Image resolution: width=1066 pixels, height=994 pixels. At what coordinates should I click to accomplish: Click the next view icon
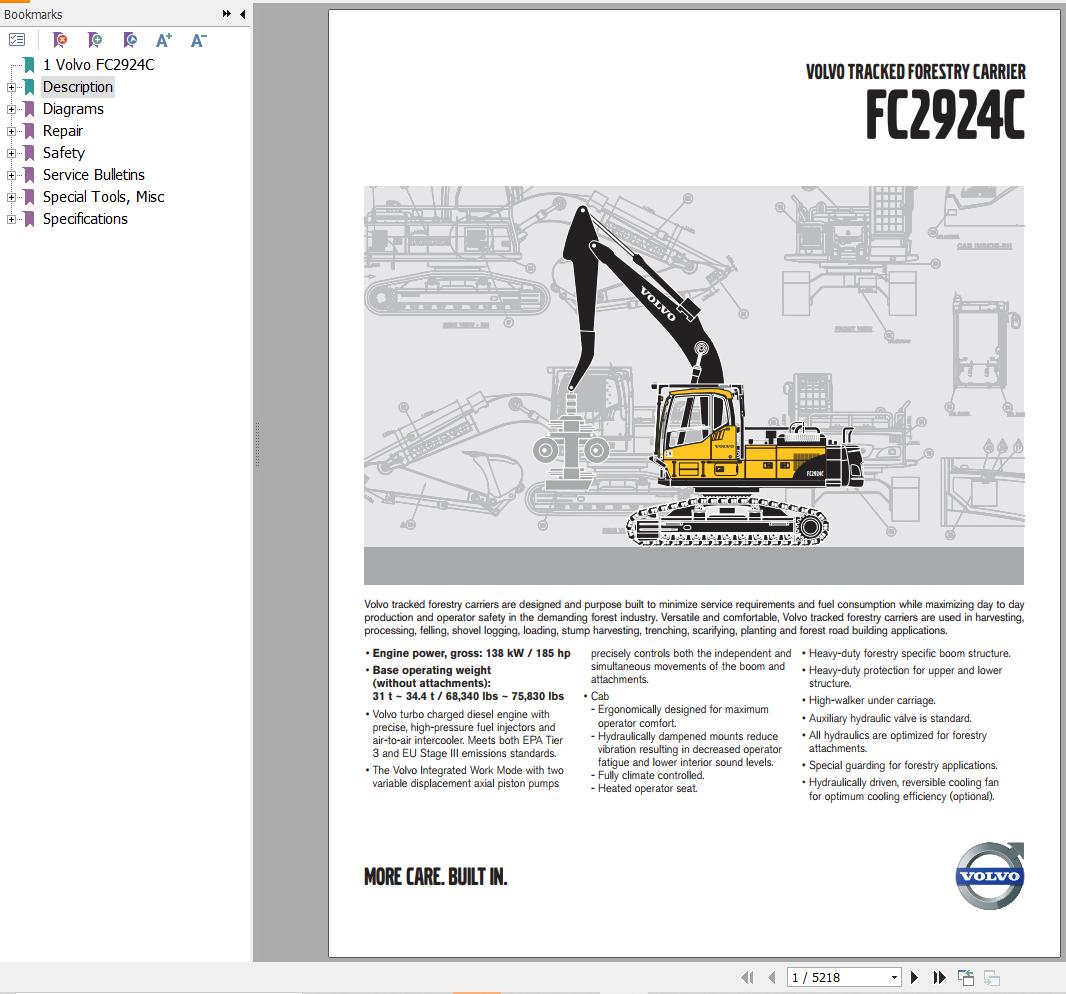click(992, 977)
